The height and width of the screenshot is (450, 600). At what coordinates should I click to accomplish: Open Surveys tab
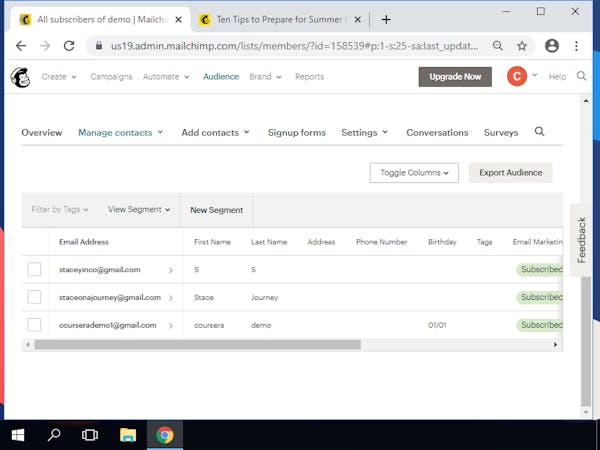click(501, 133)
